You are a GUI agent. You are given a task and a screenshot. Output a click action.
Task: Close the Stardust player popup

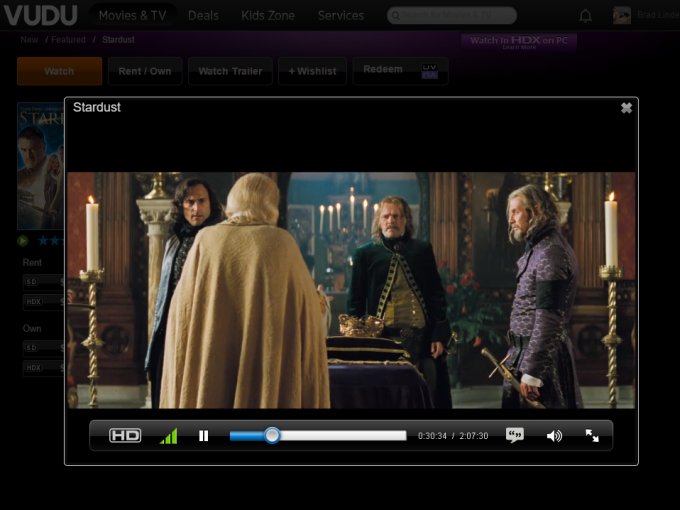tap(626, 108)
